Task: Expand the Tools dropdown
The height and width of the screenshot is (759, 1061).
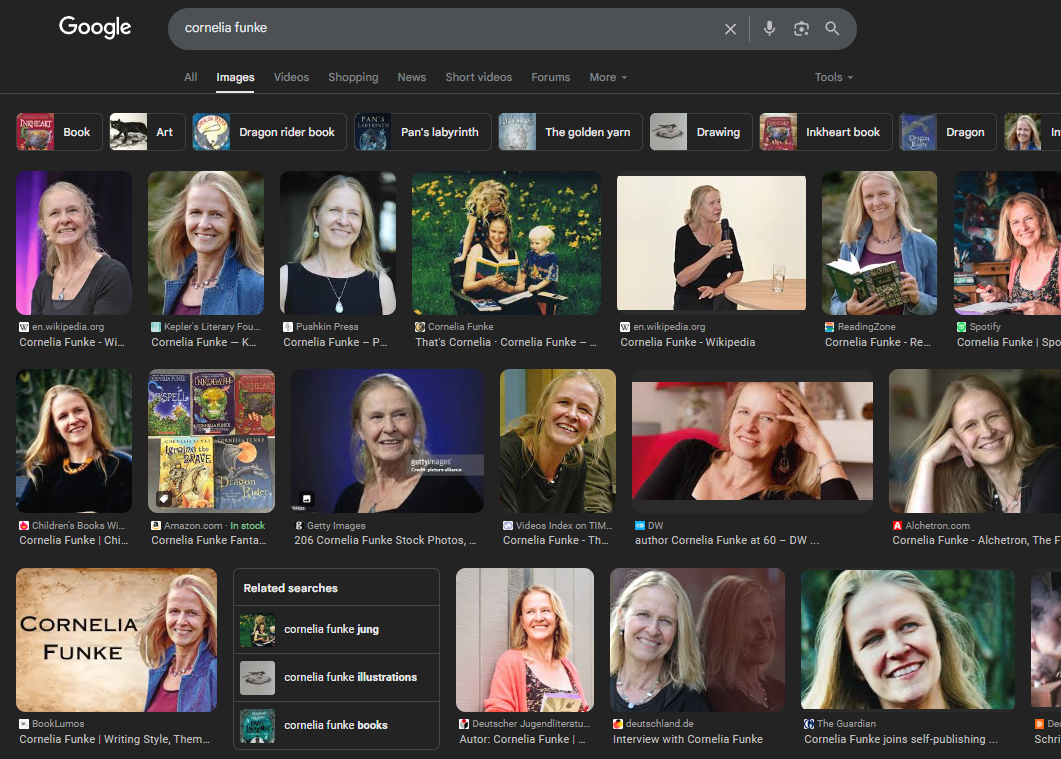Action: click(834, 77)
